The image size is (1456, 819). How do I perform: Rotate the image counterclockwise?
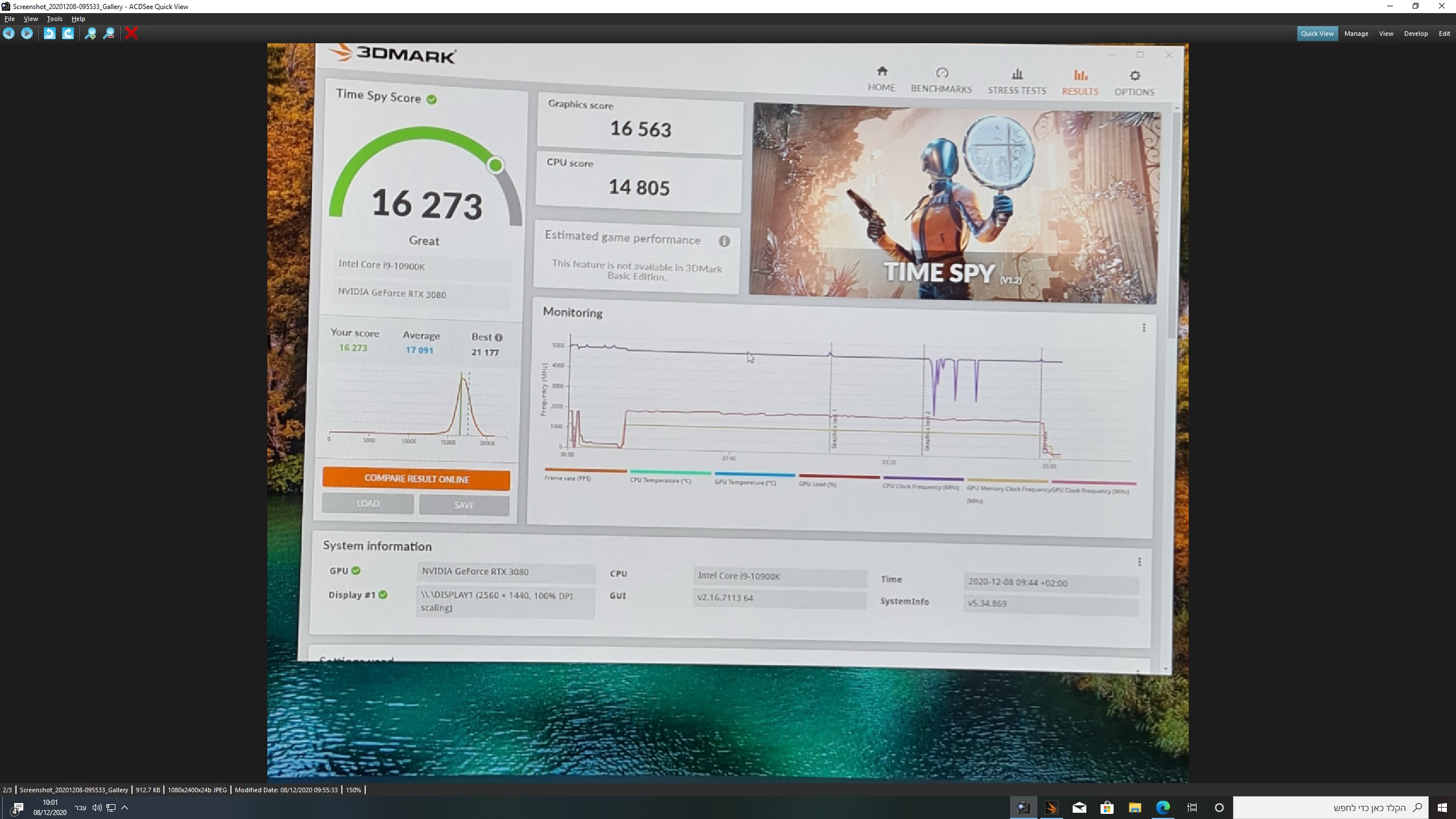point(49,34)
